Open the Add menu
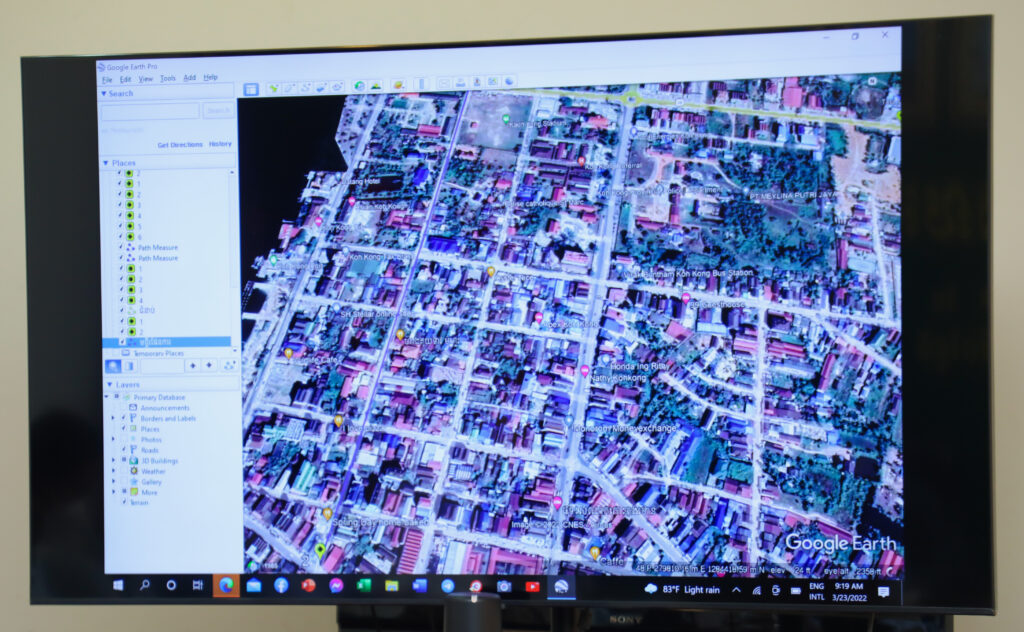 189,78
